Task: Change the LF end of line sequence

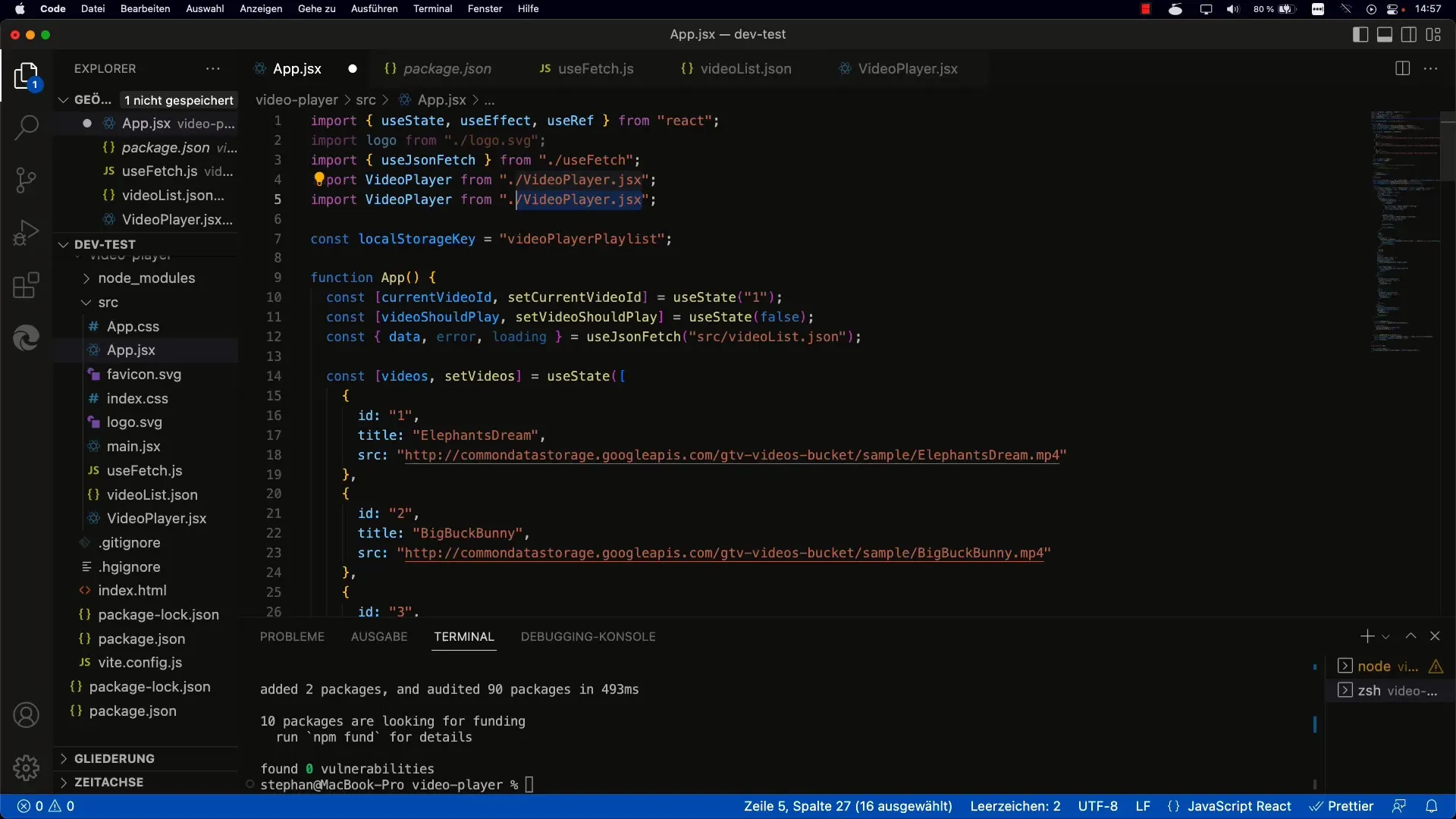Action: tap(1143, 806)
